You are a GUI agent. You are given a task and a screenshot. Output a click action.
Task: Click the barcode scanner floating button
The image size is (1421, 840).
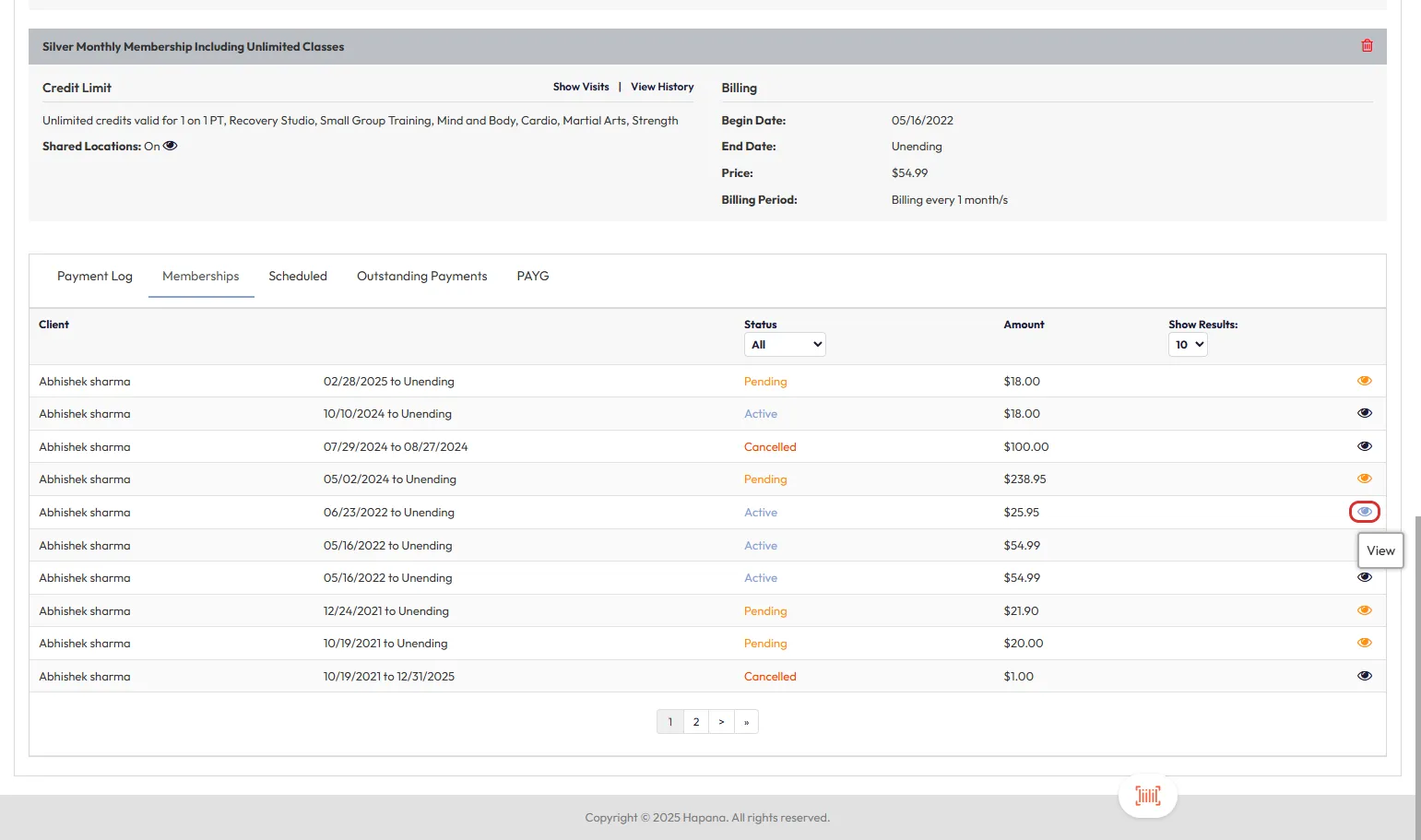[1147, 796]
